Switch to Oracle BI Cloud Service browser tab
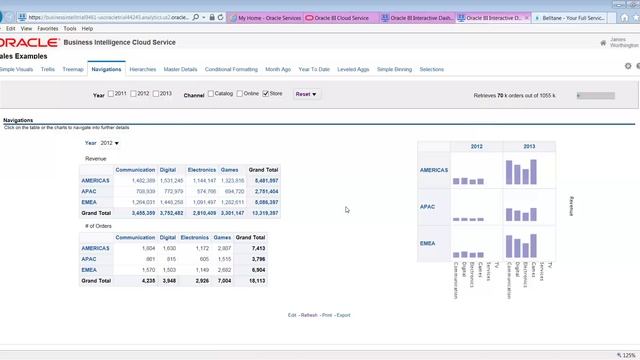The width and height of the screenshot is (640, 360). (341, 18)
